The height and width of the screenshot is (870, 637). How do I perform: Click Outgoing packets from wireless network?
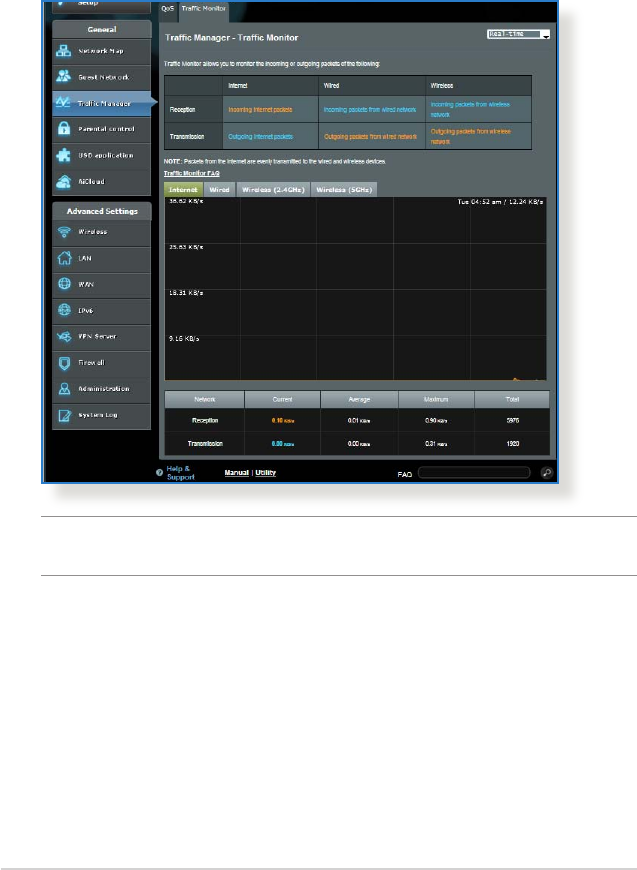pos(471,136)
